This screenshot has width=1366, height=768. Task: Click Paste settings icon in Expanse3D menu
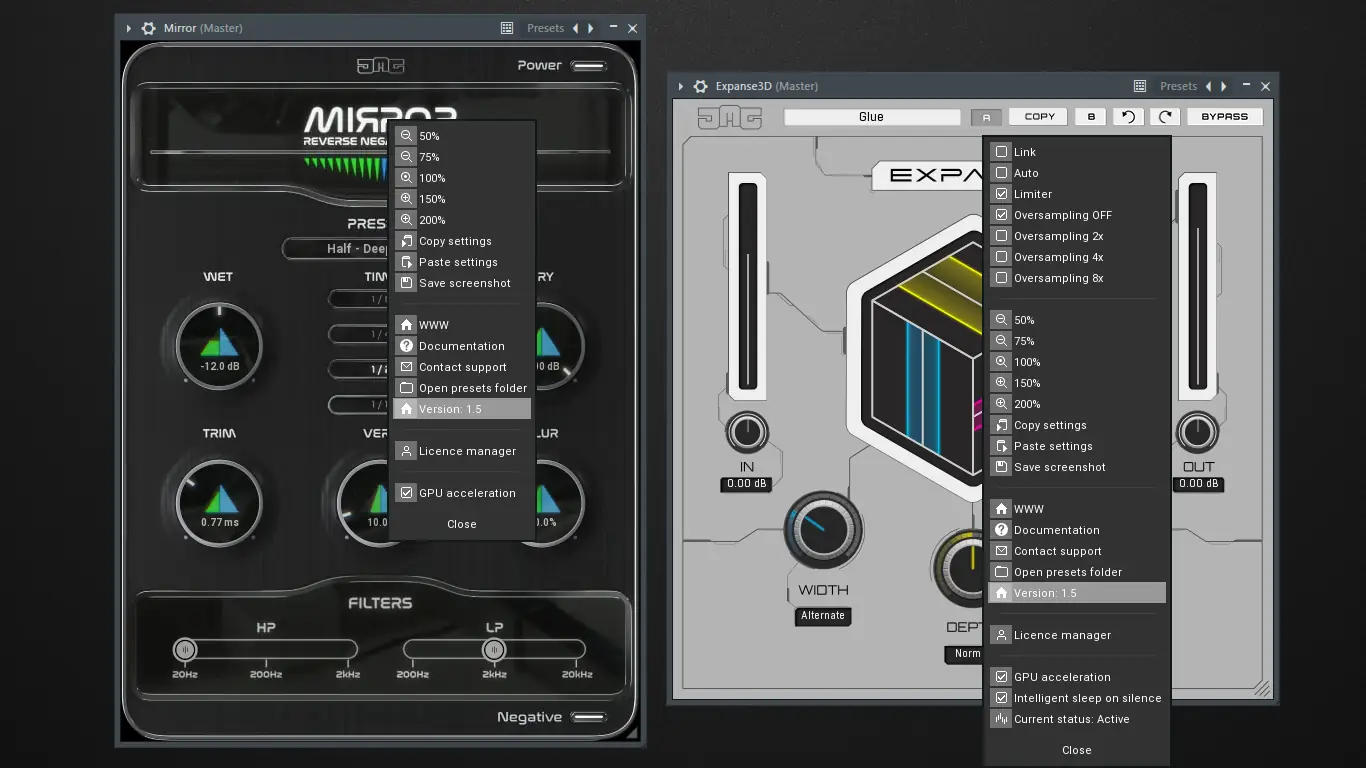pyautogui.click(x=1001, y=446)
